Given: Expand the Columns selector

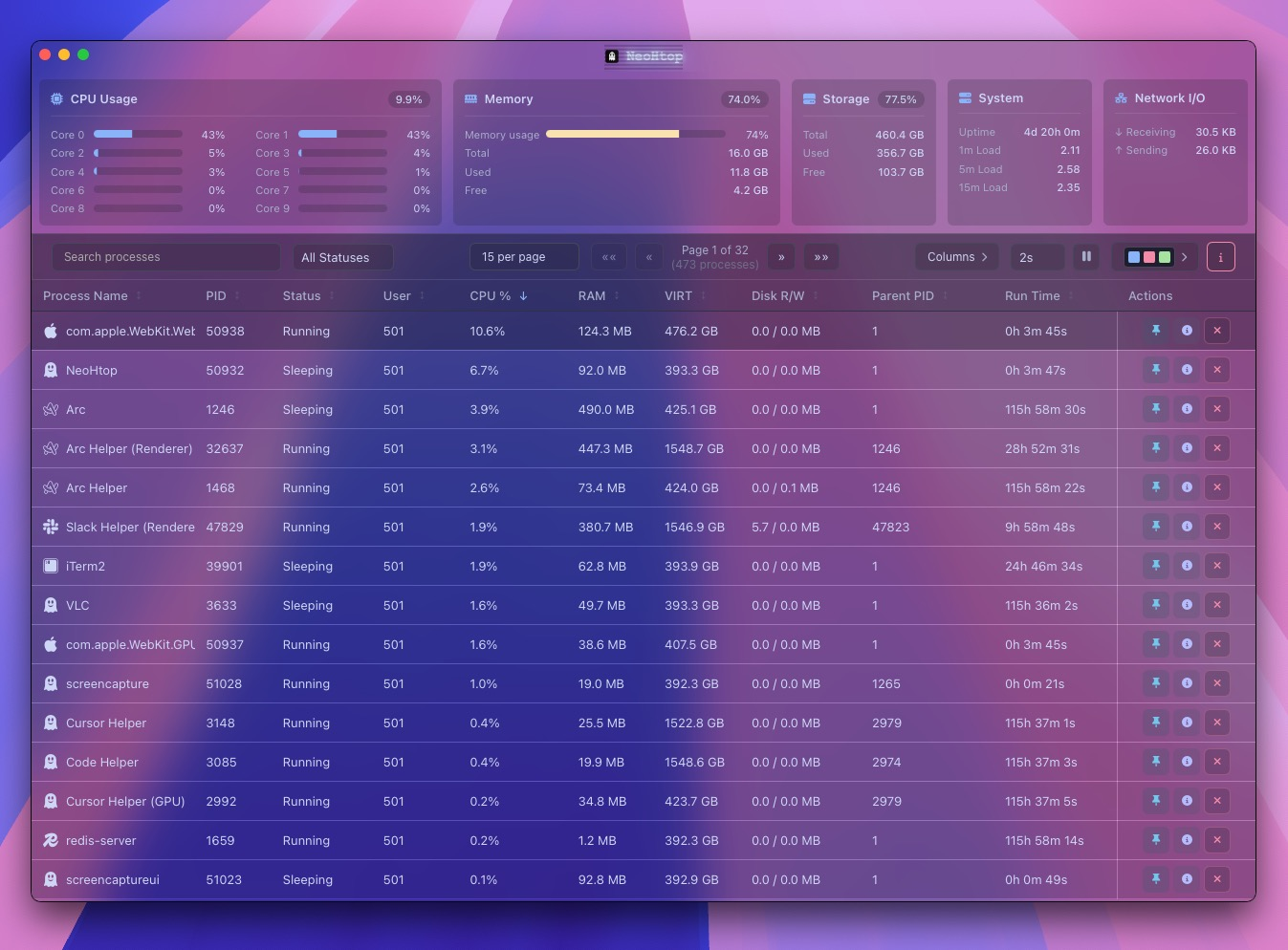Looking at the screenshot, I should 956,257.
